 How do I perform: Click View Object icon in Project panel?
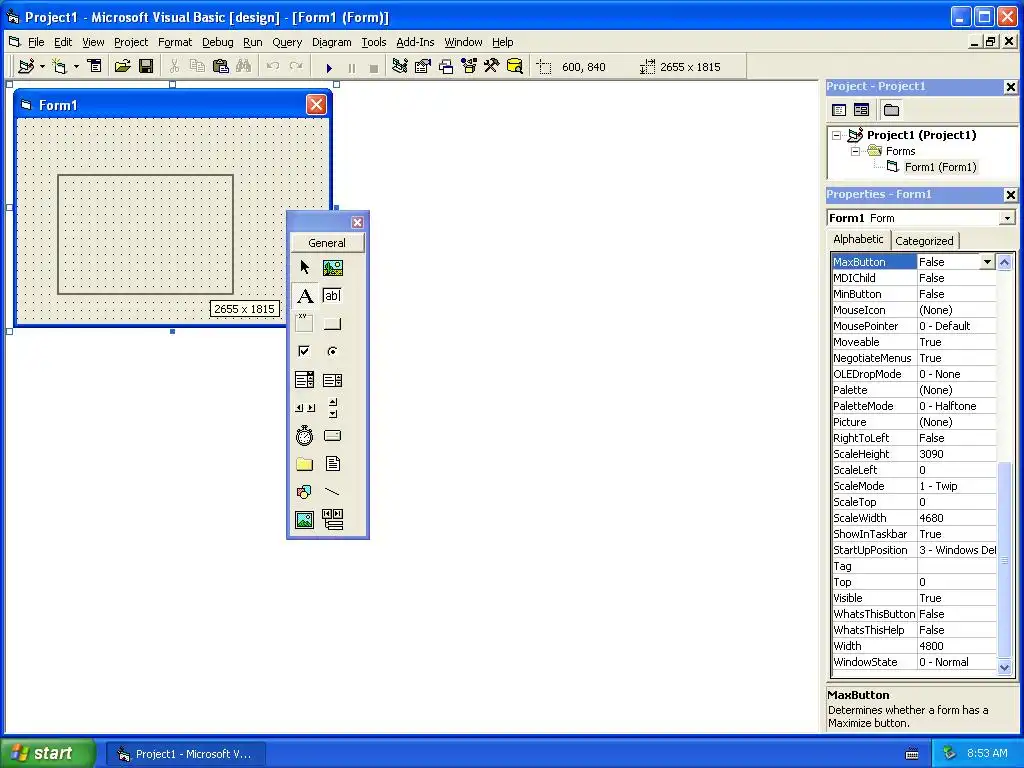[x=861, y=110]
